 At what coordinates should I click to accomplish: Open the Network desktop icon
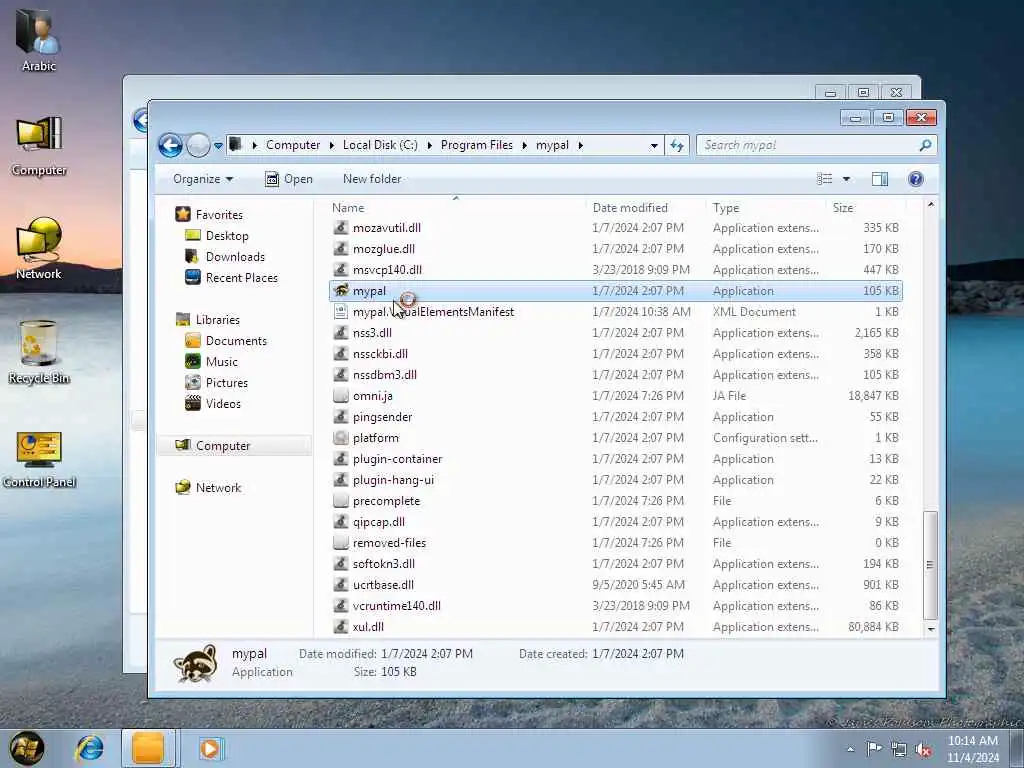(39, 248)
